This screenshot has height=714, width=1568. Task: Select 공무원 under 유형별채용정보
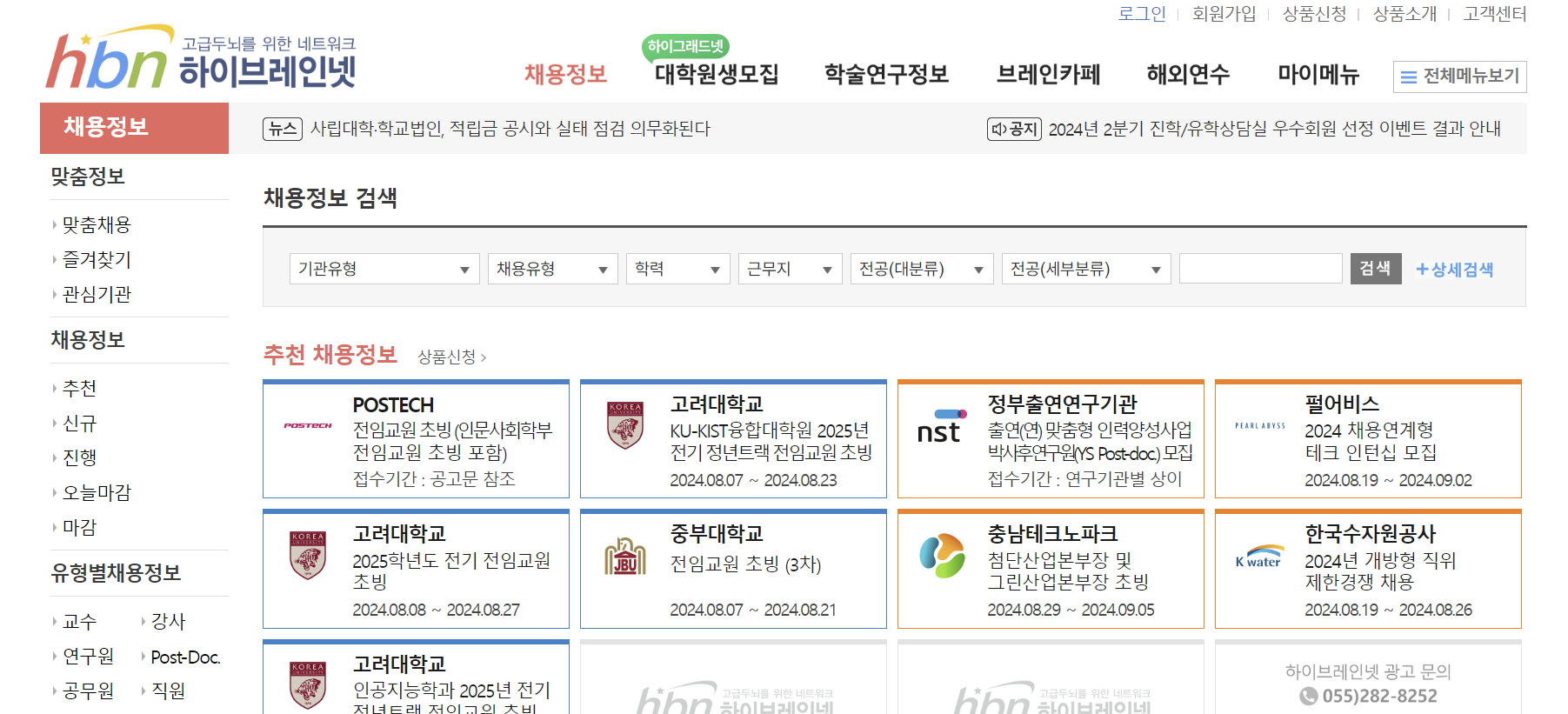(x=88, y=691)
